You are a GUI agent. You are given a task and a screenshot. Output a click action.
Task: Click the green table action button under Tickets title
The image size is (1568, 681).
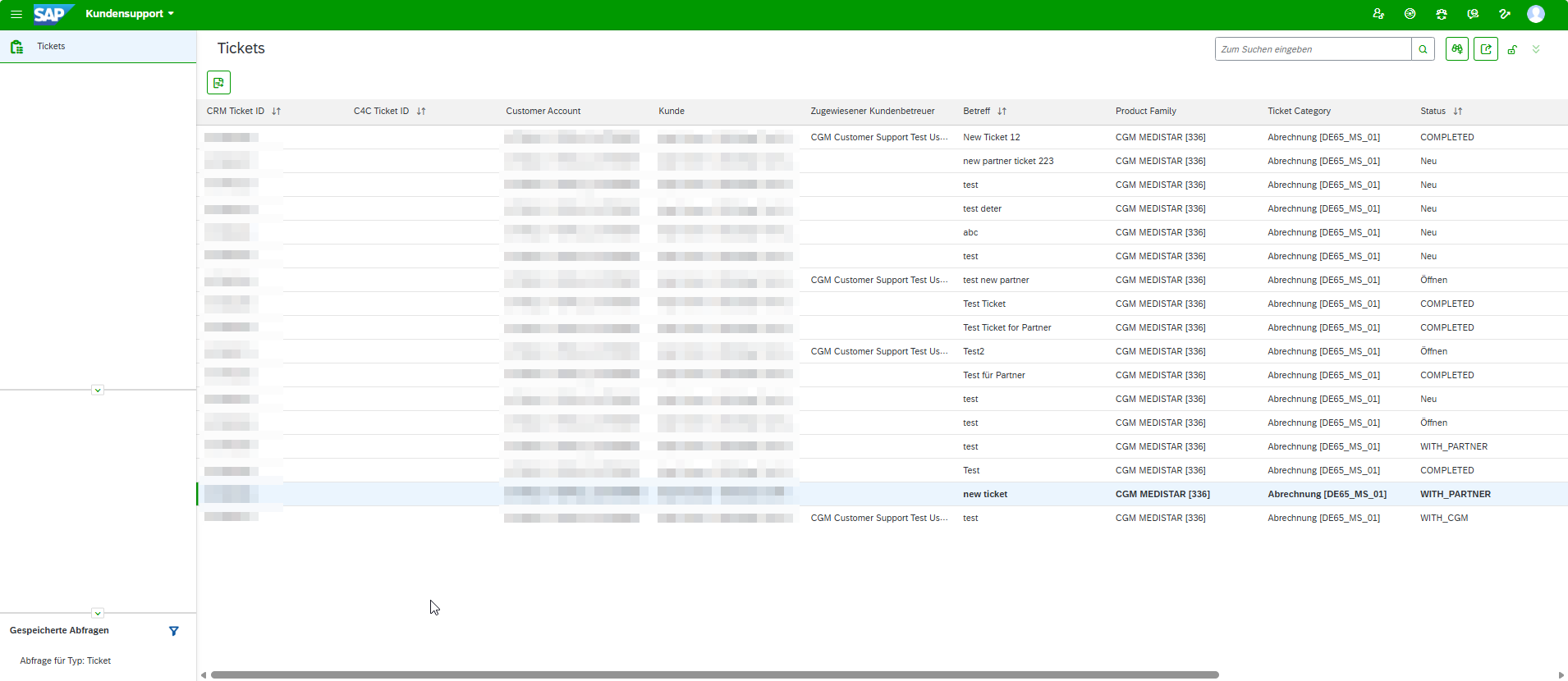218,82
